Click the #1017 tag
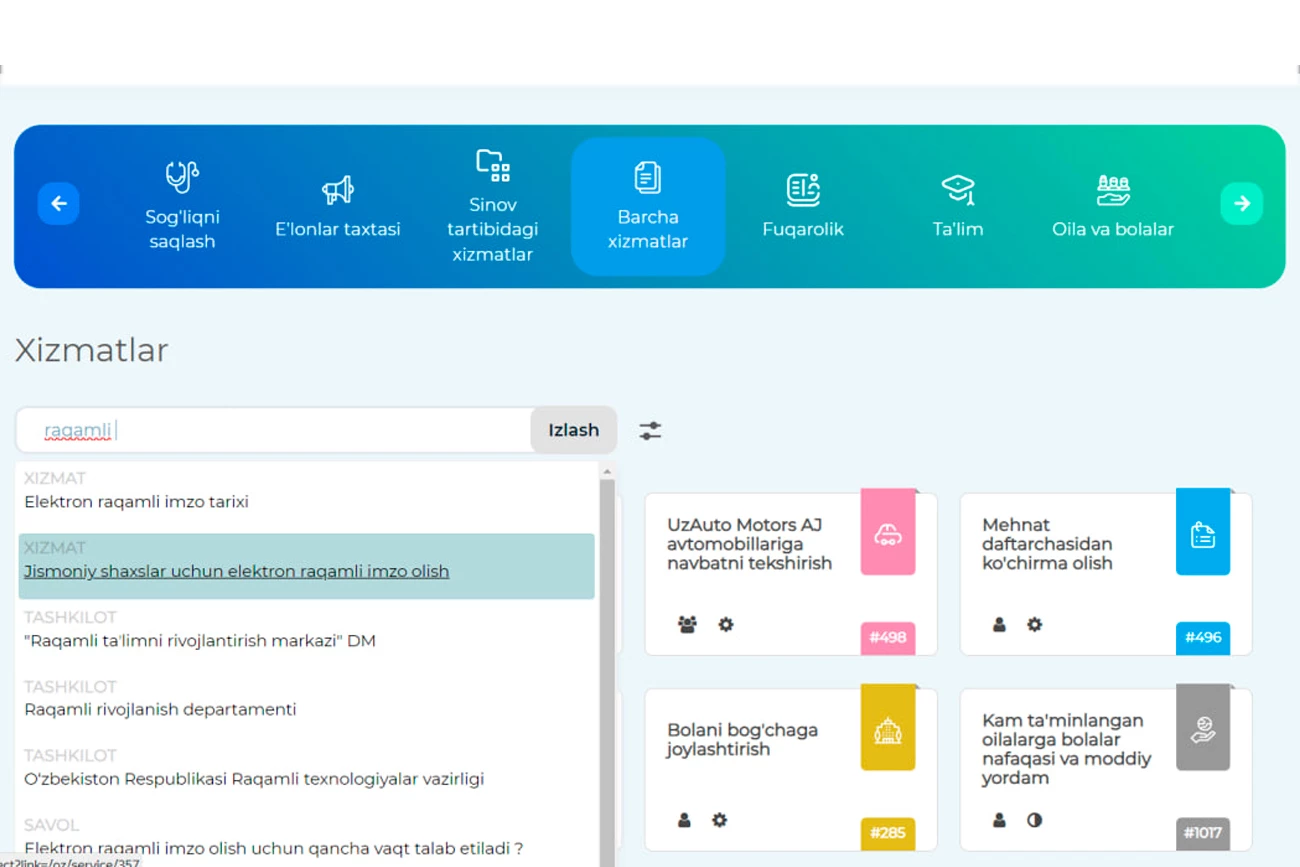 pyautogui.click(x=1203, y=833)
